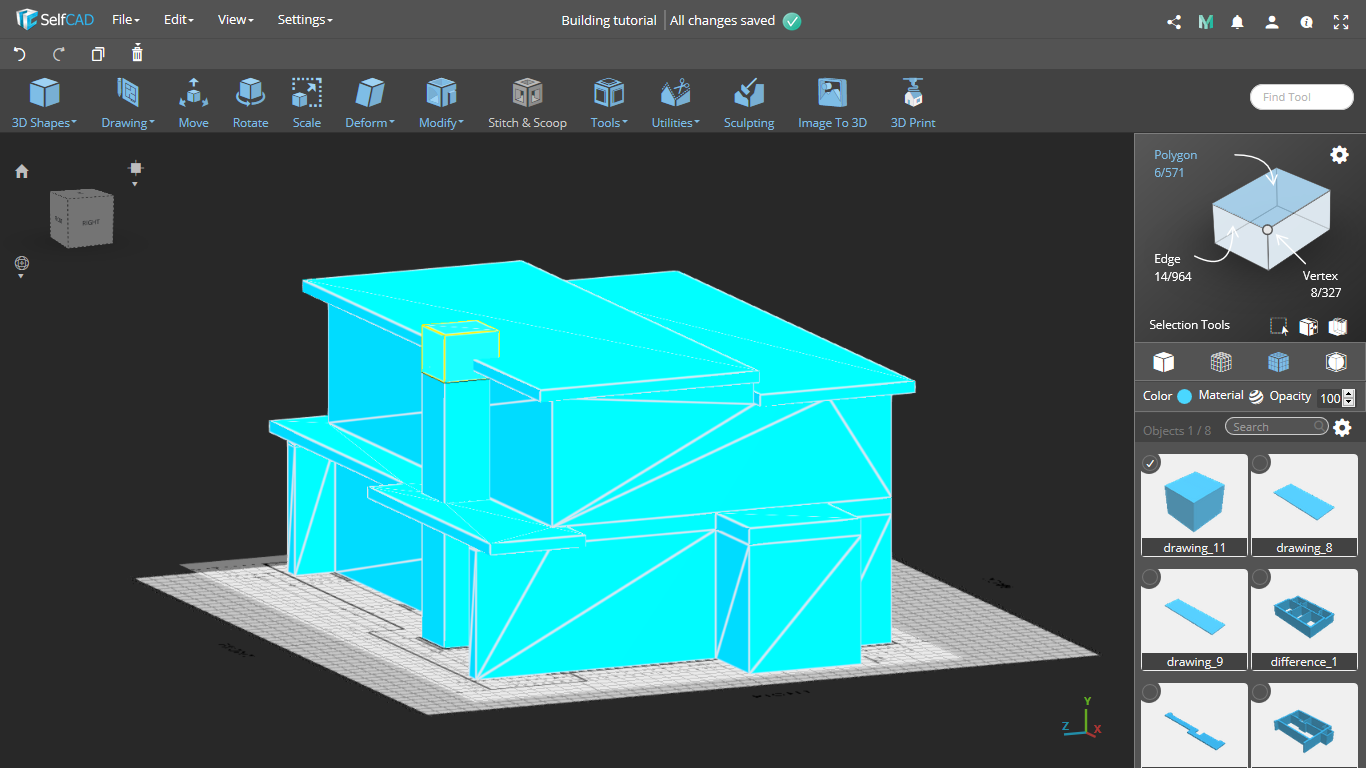Open the MyMiniFactory M icon
The image size is (1366, 768).
(x=1206, y=21)
